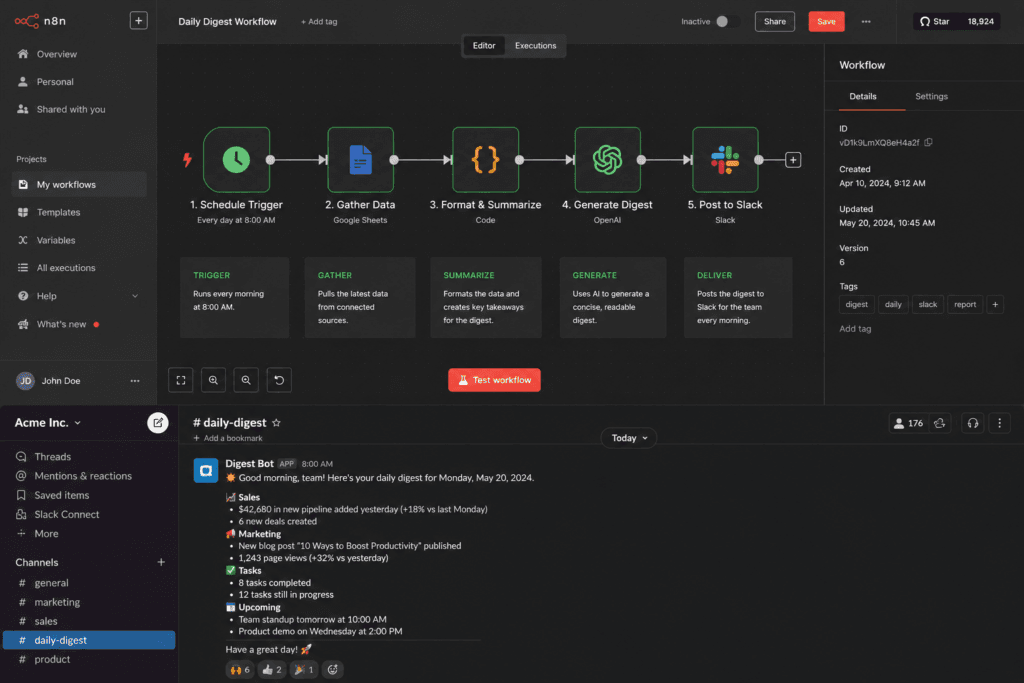The image size is (1024, 683).
Task: Compose a new Slack message
Action: 158,423
